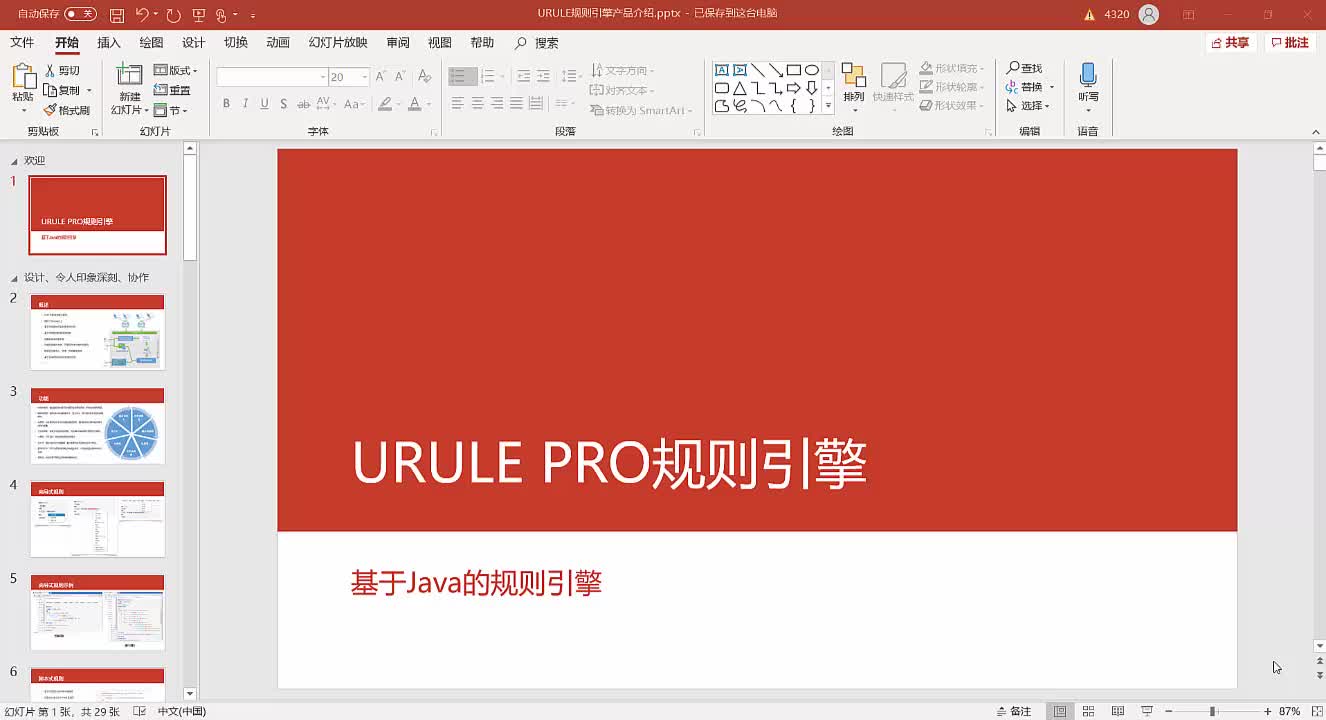Open the line spacing dropdown
Viewport: 1326px width, 720px height.
[x=571, y=76]
